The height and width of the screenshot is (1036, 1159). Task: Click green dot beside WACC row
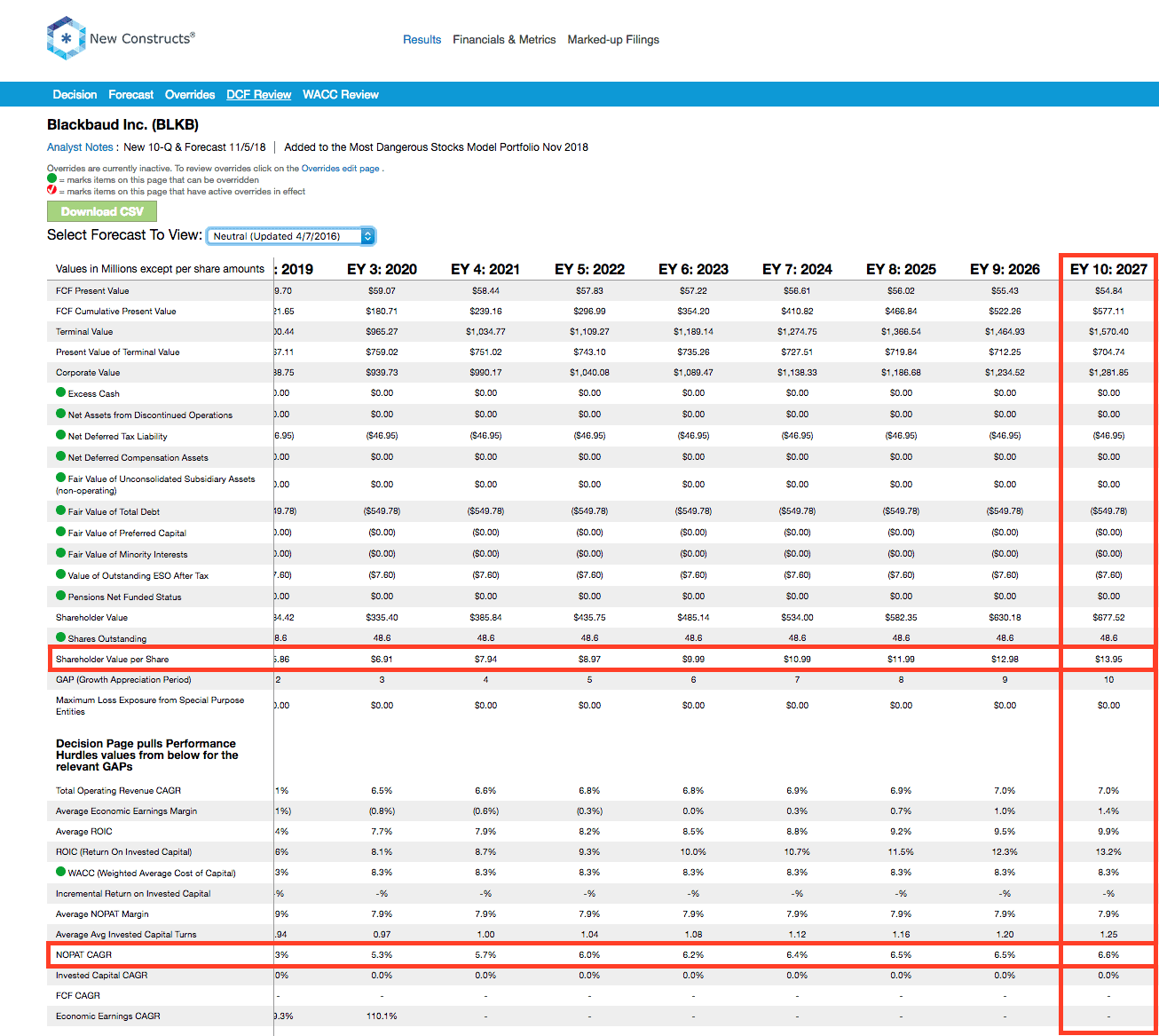click(61, 872)
